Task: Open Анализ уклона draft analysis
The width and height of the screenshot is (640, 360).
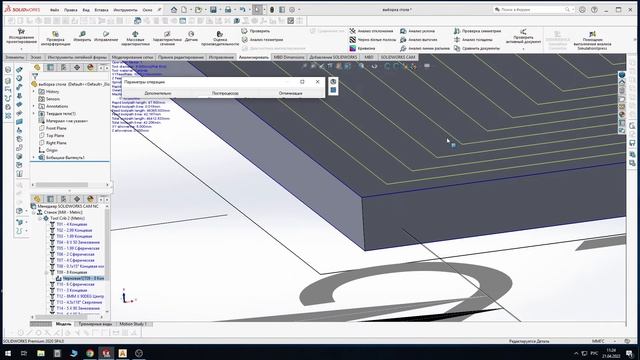Action: [417, 31]
